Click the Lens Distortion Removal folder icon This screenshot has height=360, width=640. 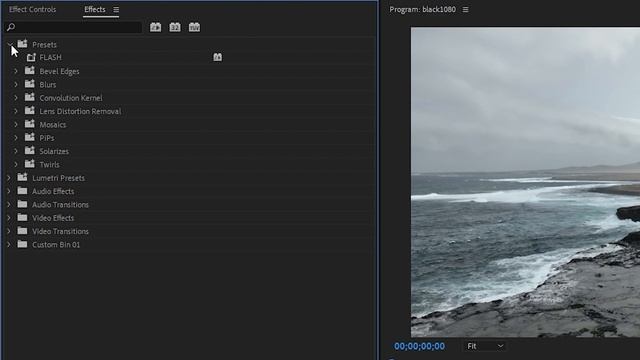click(30, 111)
